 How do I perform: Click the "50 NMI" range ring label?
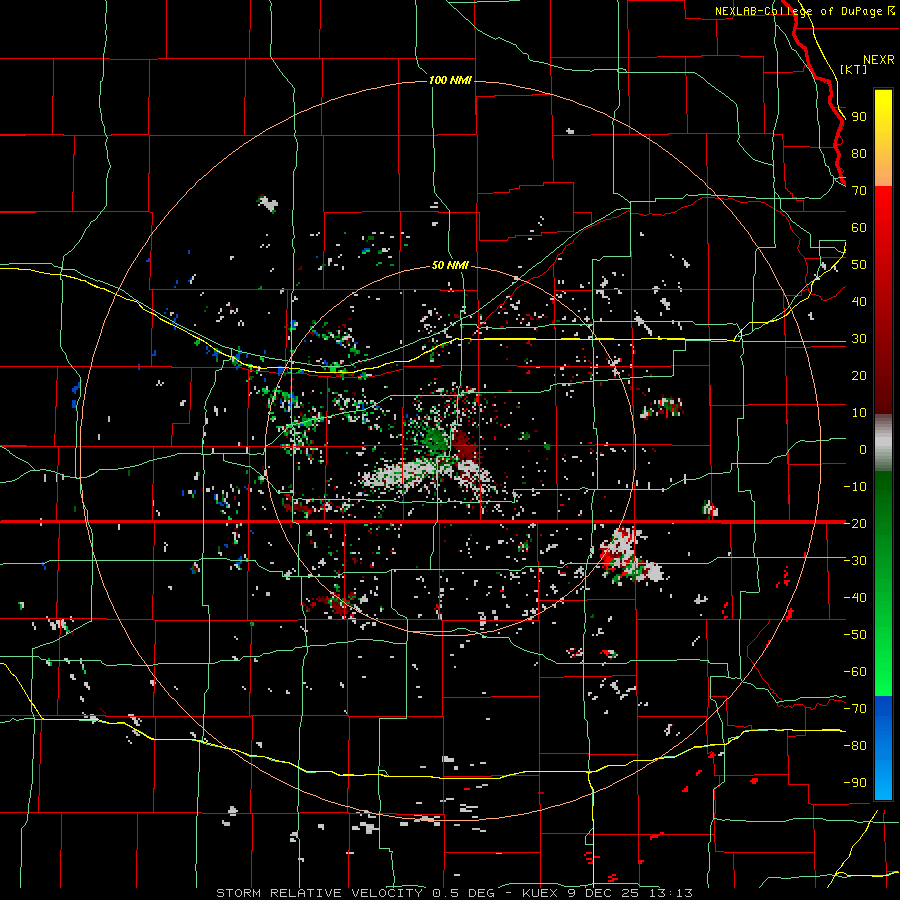coord(451,265)
